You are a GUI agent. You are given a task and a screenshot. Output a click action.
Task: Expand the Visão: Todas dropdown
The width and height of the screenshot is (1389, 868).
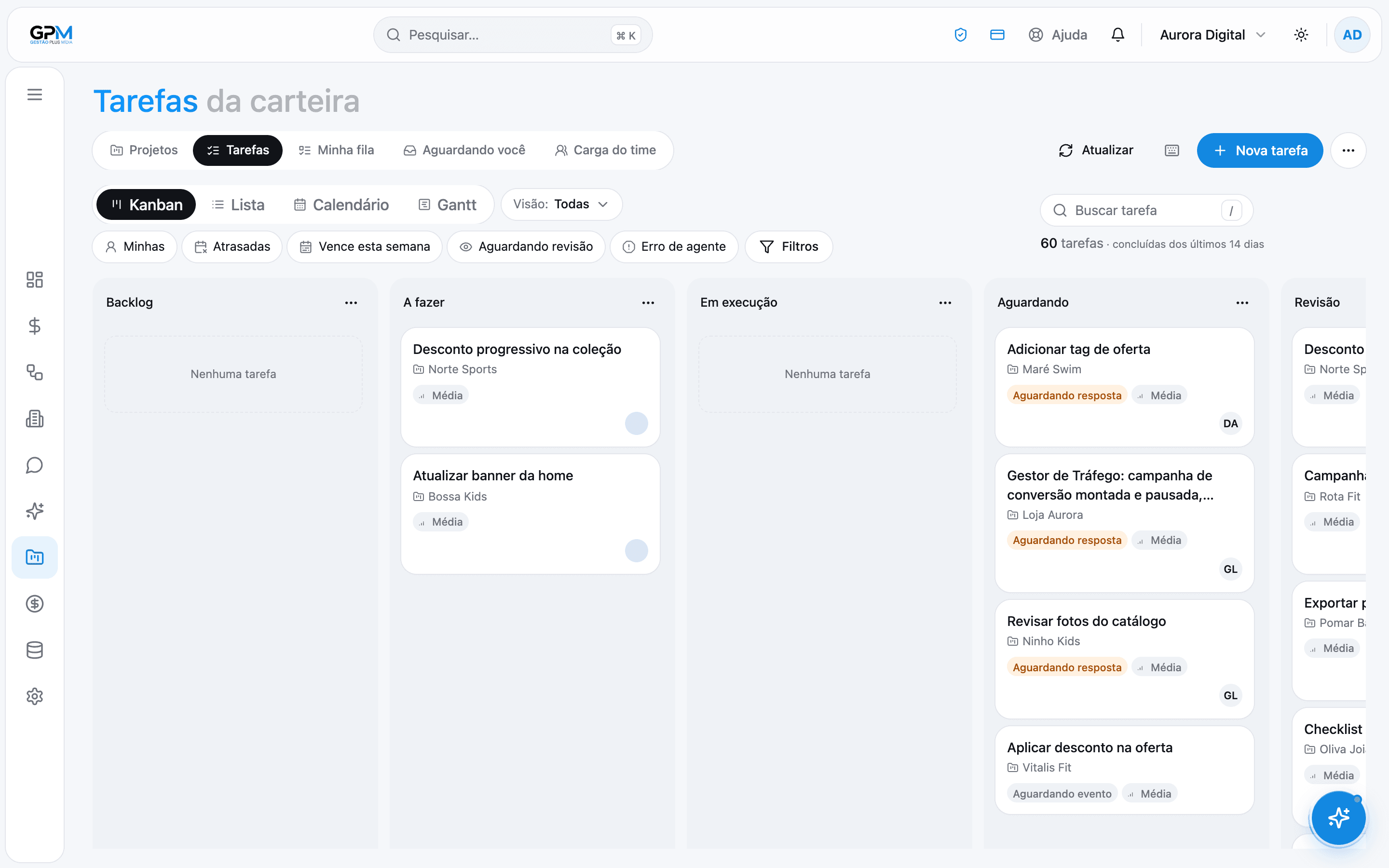point(561,204)
